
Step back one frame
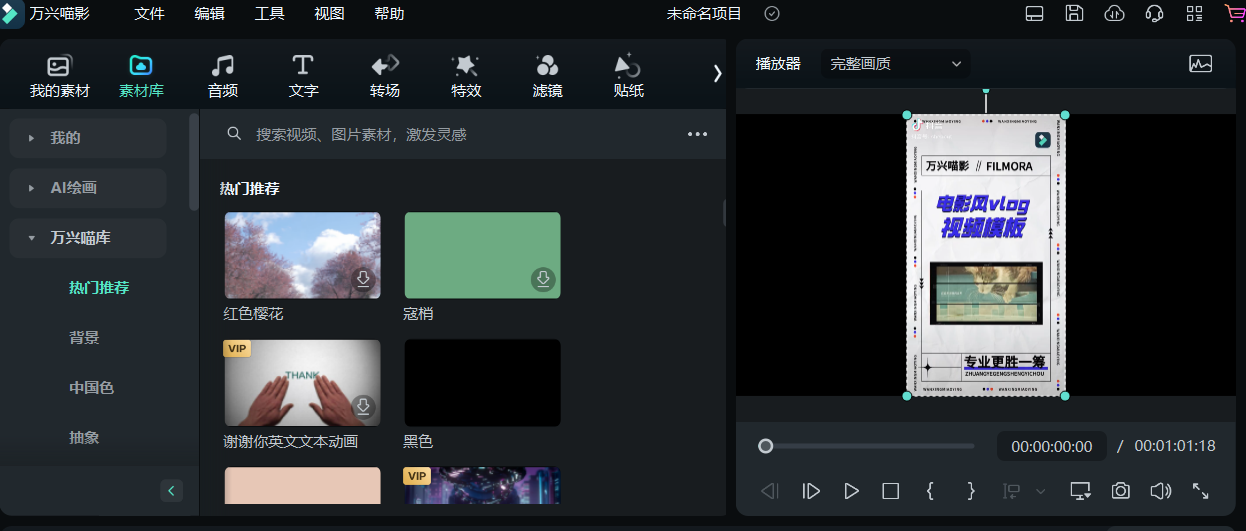click(770, 491)
